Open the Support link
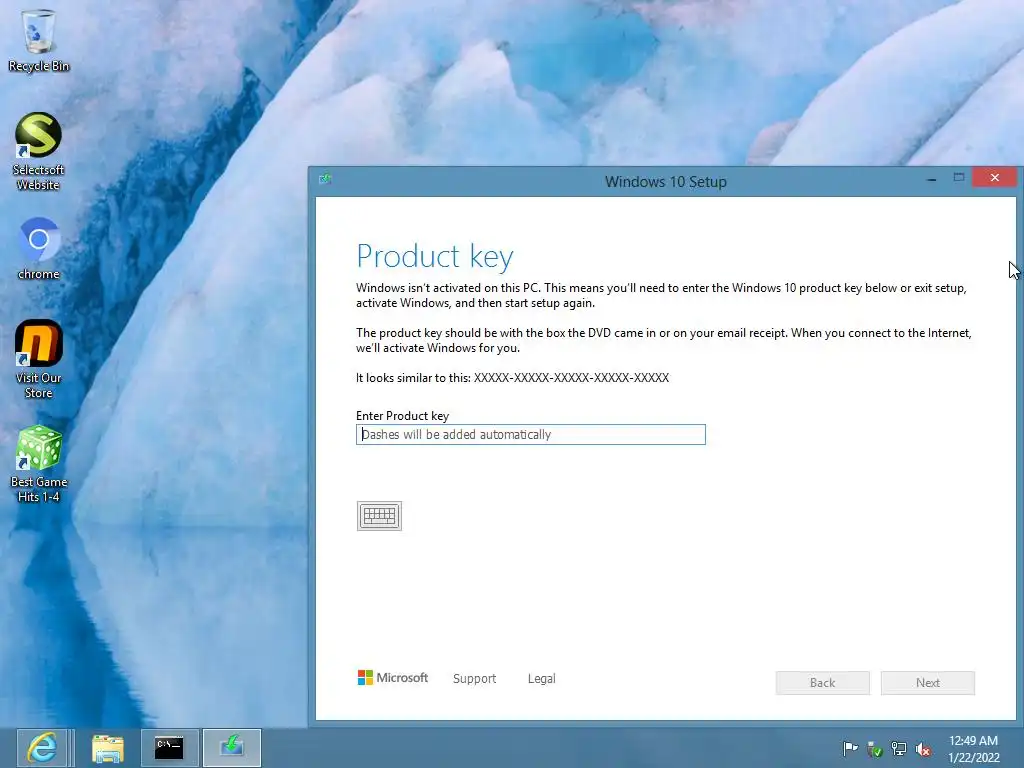 475,679
